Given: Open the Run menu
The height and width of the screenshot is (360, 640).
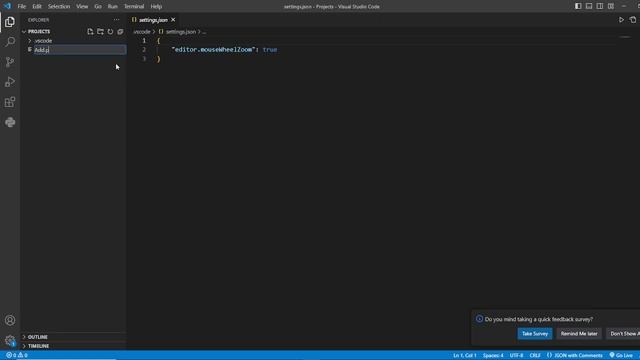Looking at the screenshot, I should click(x=113, y=7).
